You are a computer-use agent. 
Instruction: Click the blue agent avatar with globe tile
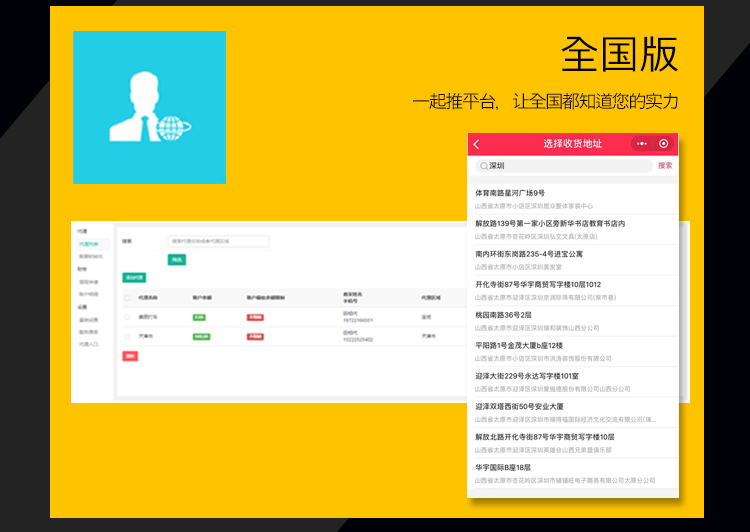click(x=149, y=108)
